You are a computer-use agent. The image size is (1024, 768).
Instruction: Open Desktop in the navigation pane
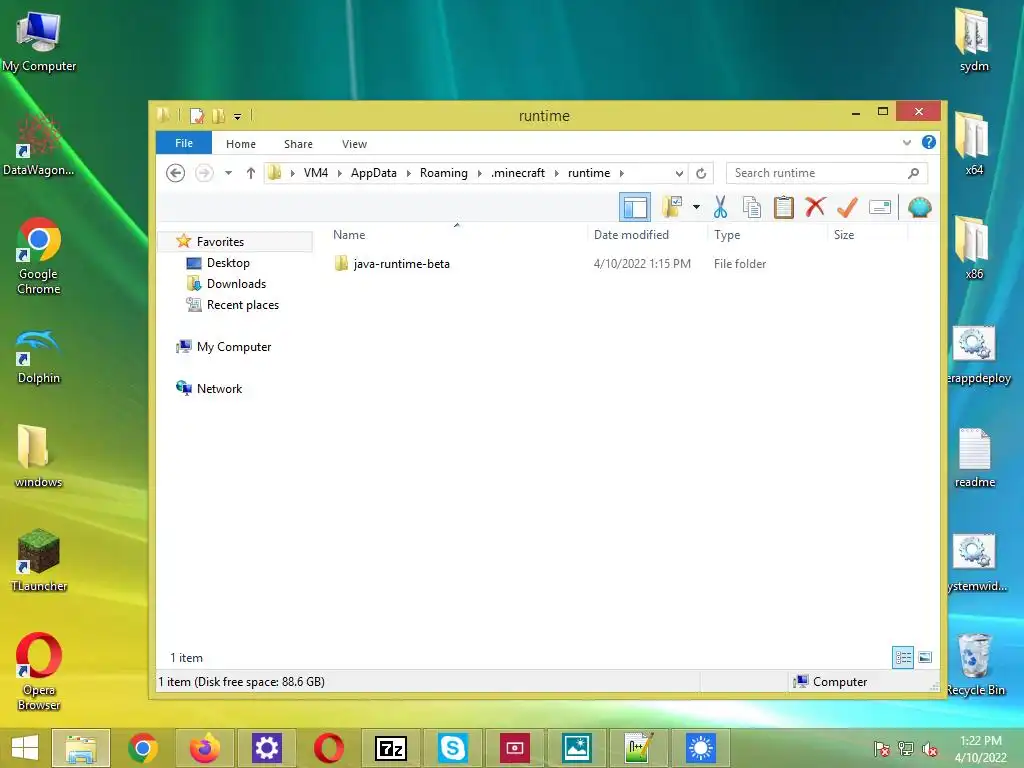pos(228,263)
